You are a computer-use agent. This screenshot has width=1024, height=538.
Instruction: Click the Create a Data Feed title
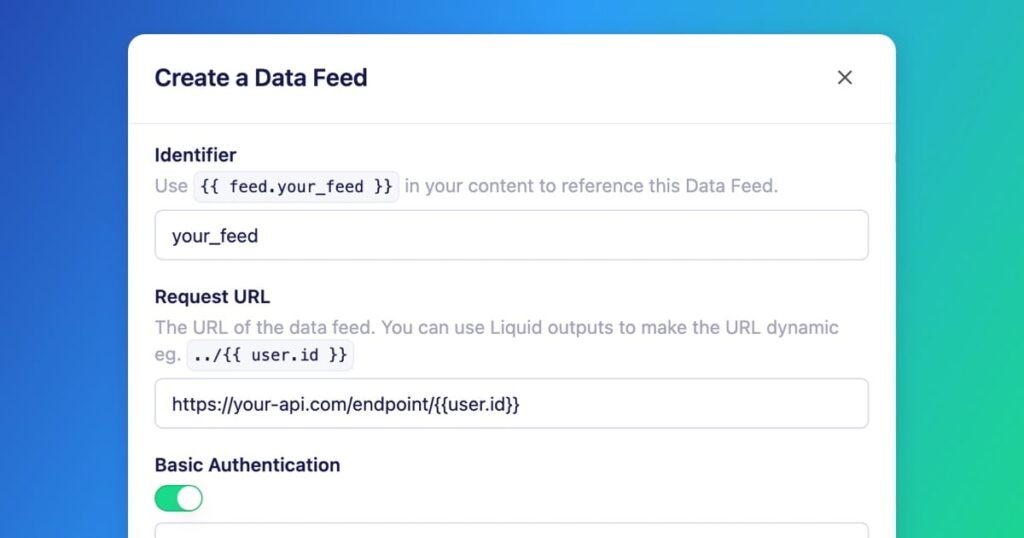tap(261, 78)
